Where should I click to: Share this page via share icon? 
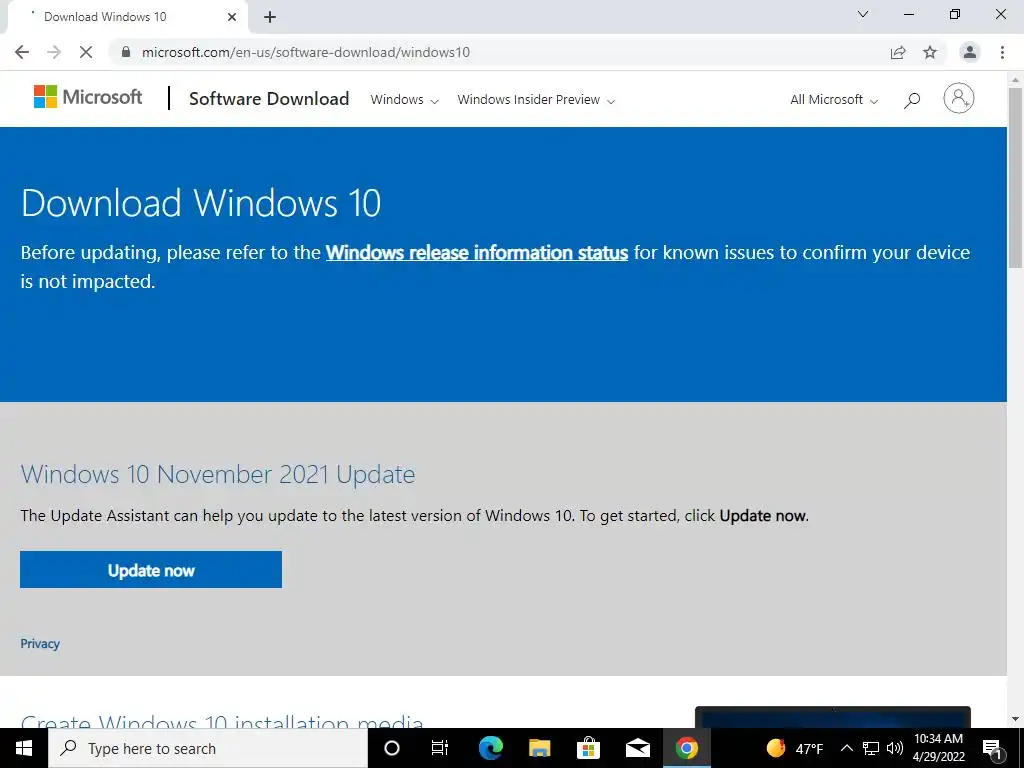pos(898,52)
